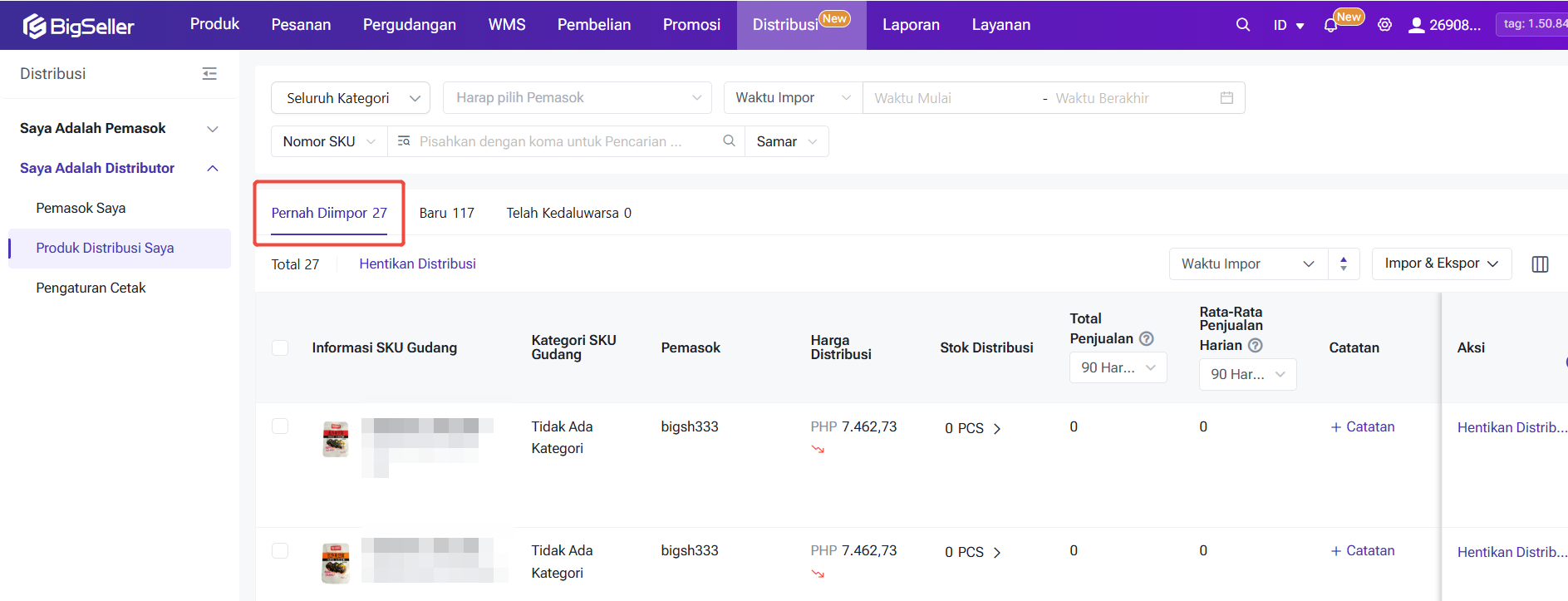Add Catatan for the first product row

[1363, 426]
